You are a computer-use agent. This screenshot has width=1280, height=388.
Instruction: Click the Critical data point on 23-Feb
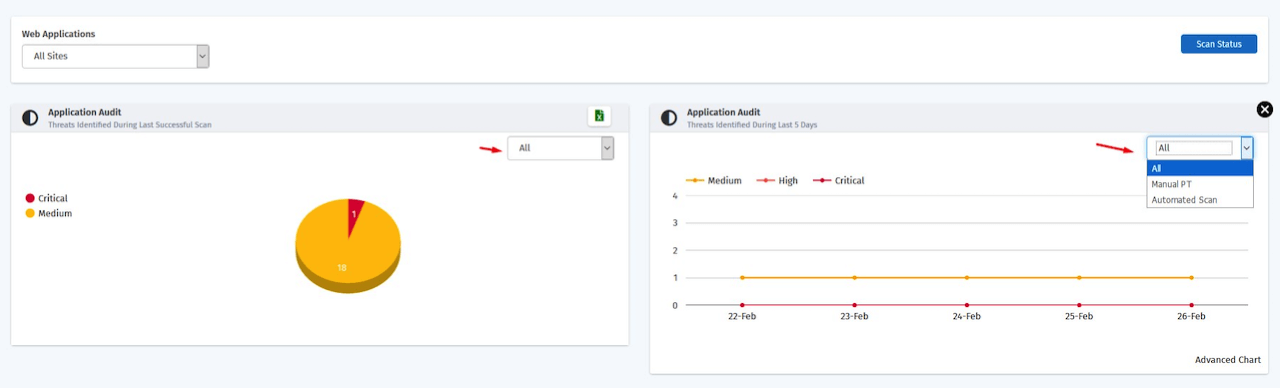[x=854, y=305]
